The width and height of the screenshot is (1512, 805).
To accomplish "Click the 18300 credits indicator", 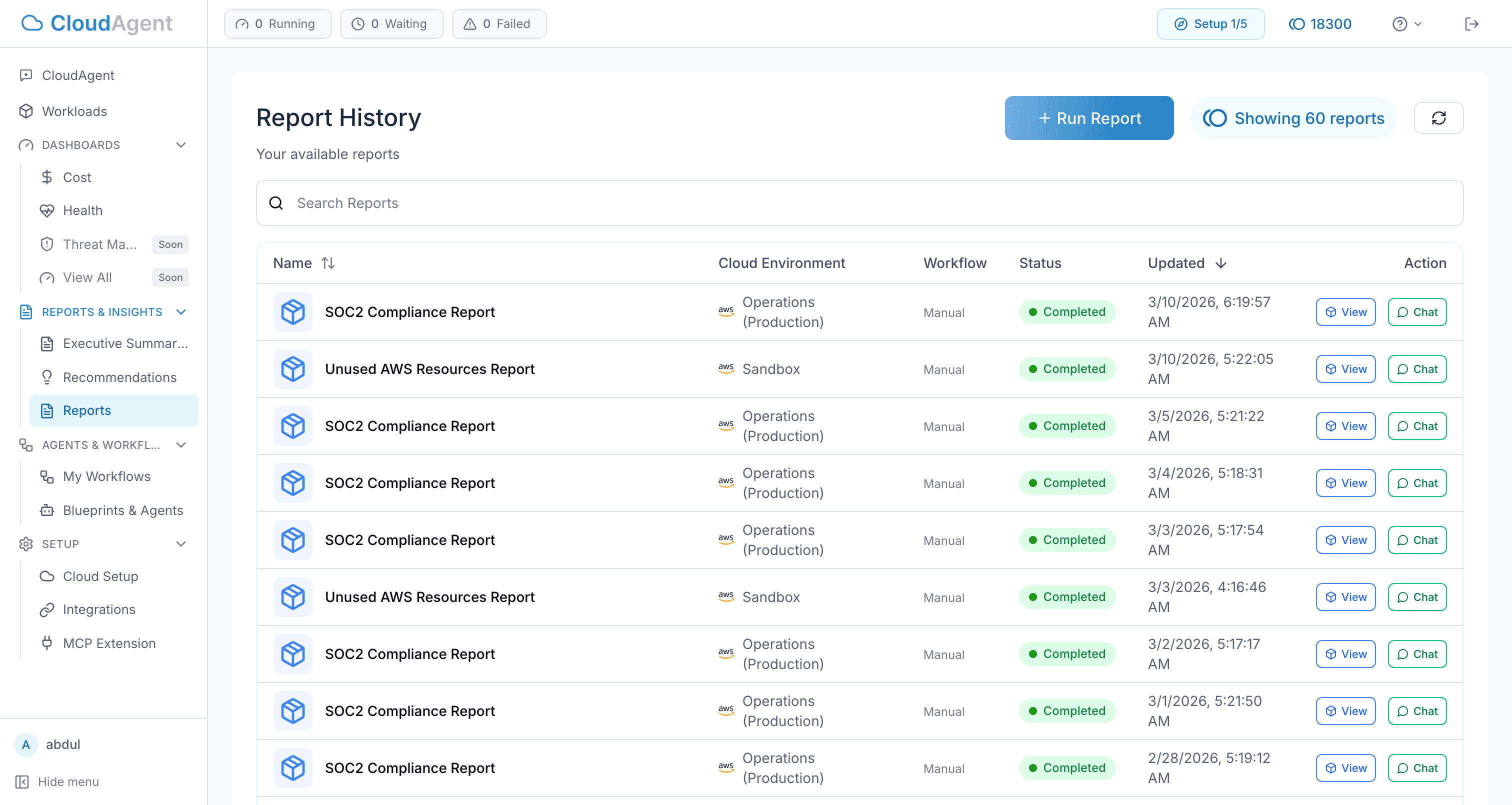I will (1320, 23).
